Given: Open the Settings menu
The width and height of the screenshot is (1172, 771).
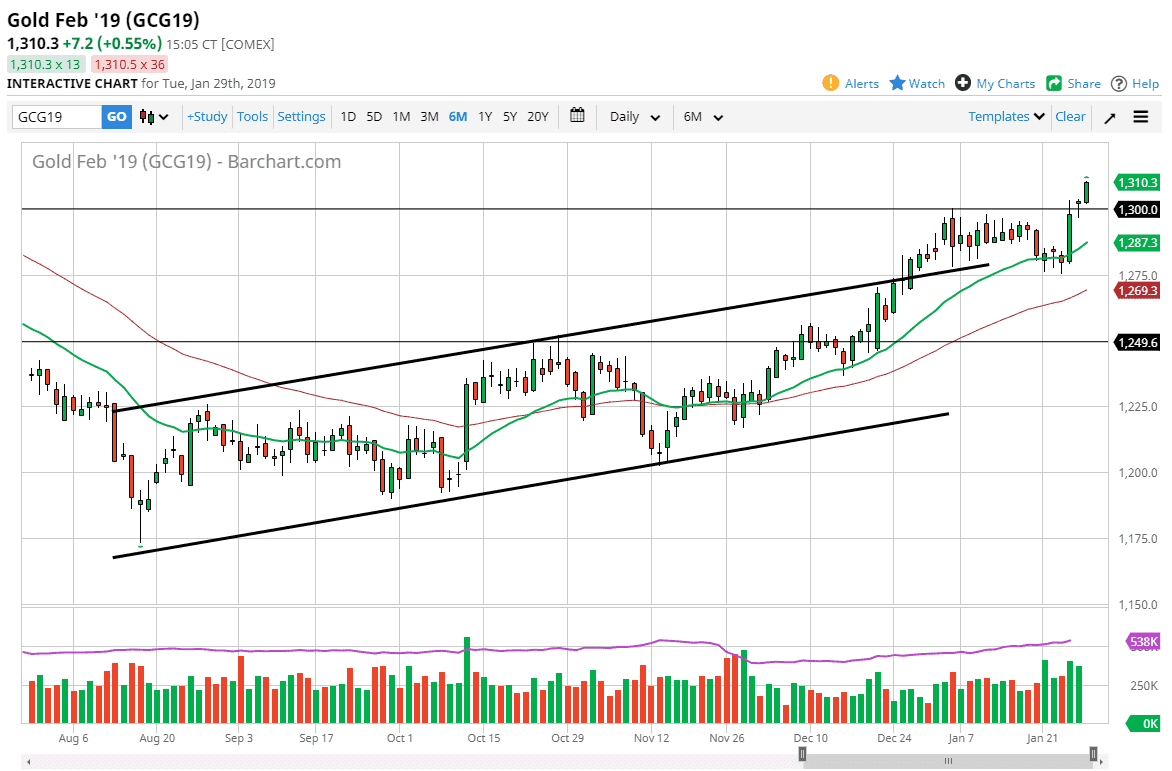Looking at the screenshot, I should pos(301,117).
